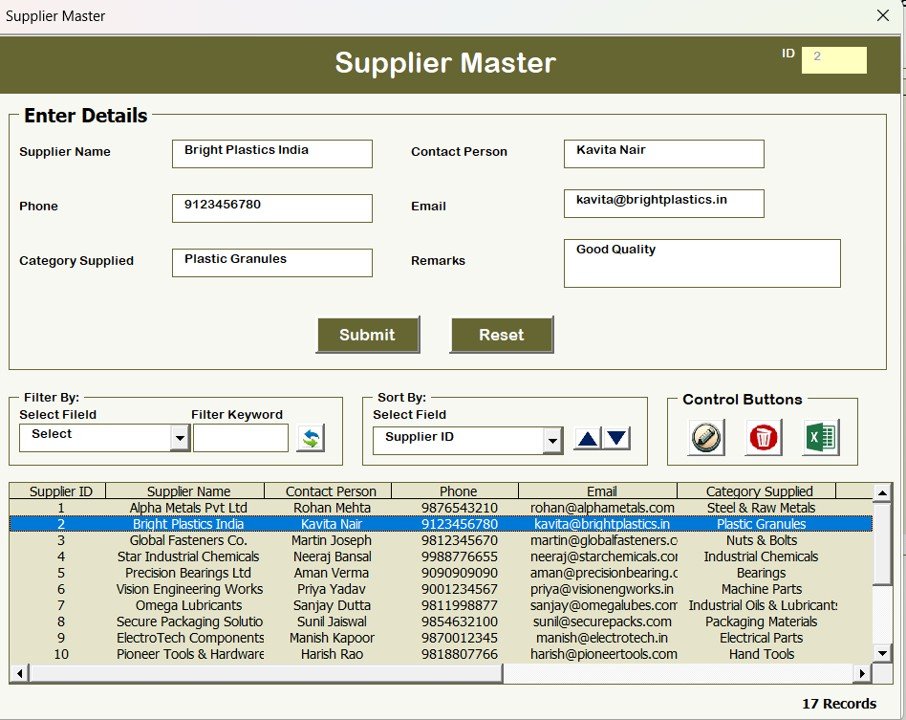Image resolution: width=906 pixels, height=720 pixels.
Task: Expand the Select Field combo box arrow
Action: (551, 440)
